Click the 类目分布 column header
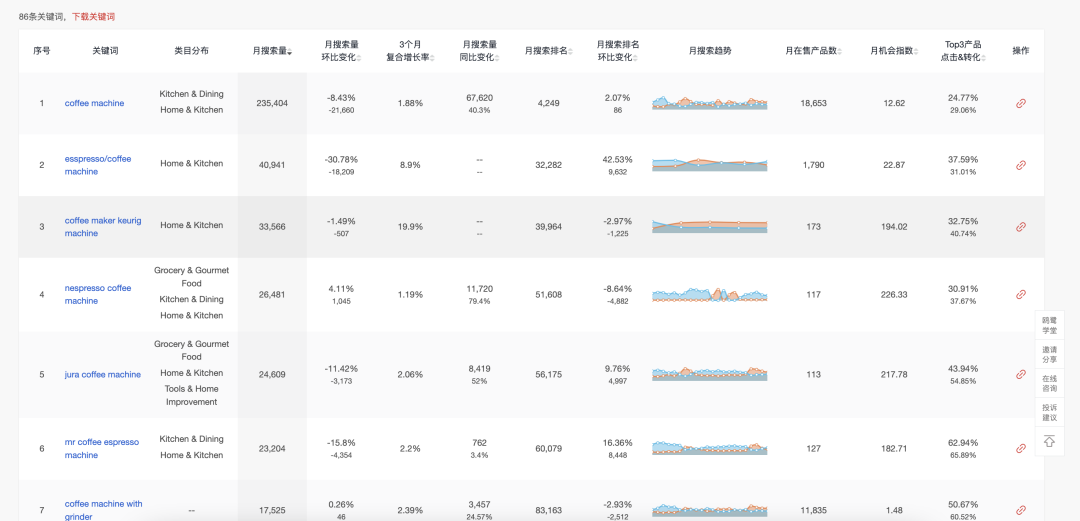This screenshot has height=521, width=1080. [x=191, y=51]
